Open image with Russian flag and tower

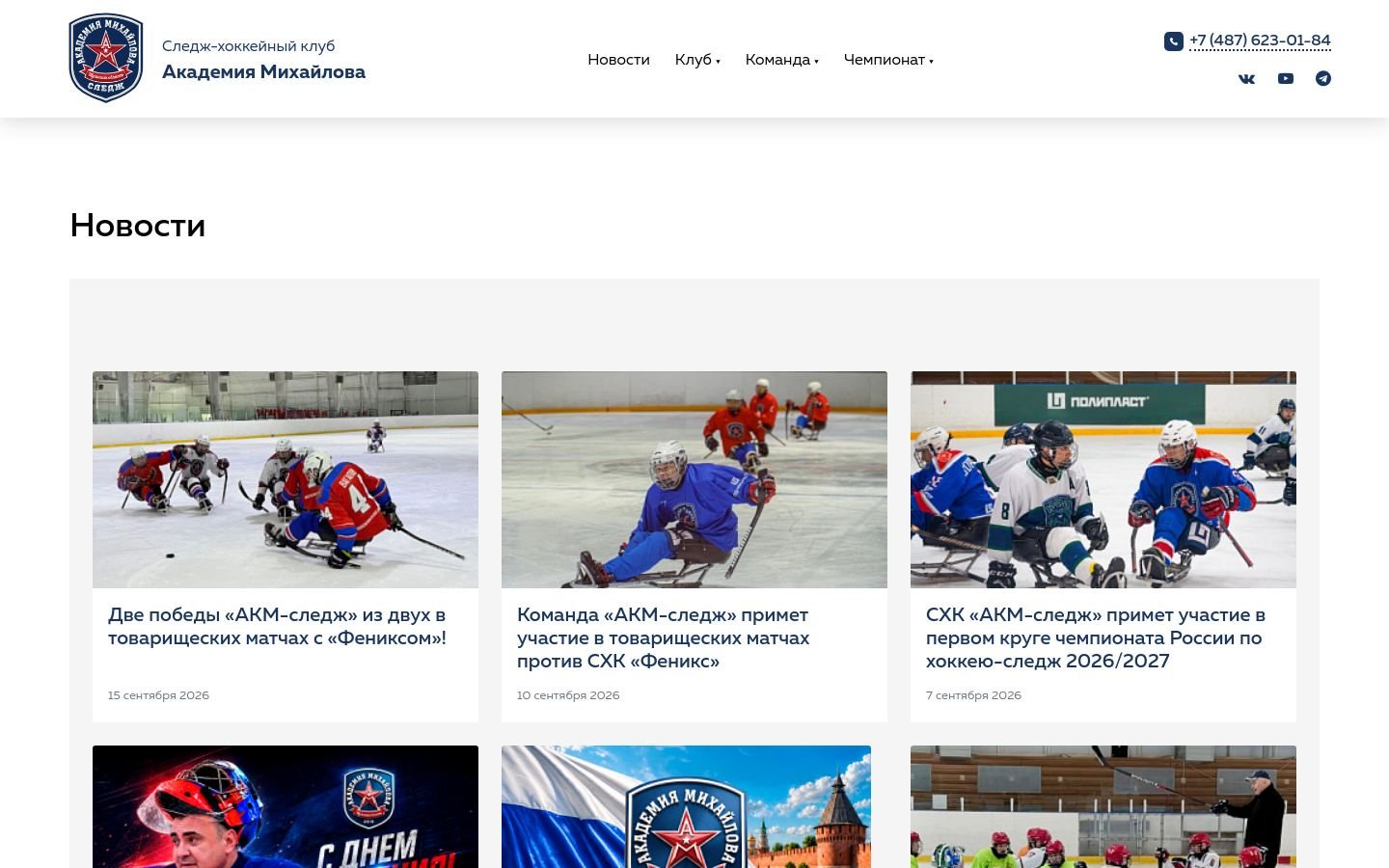pyautogui.click(x=686, y=807)
